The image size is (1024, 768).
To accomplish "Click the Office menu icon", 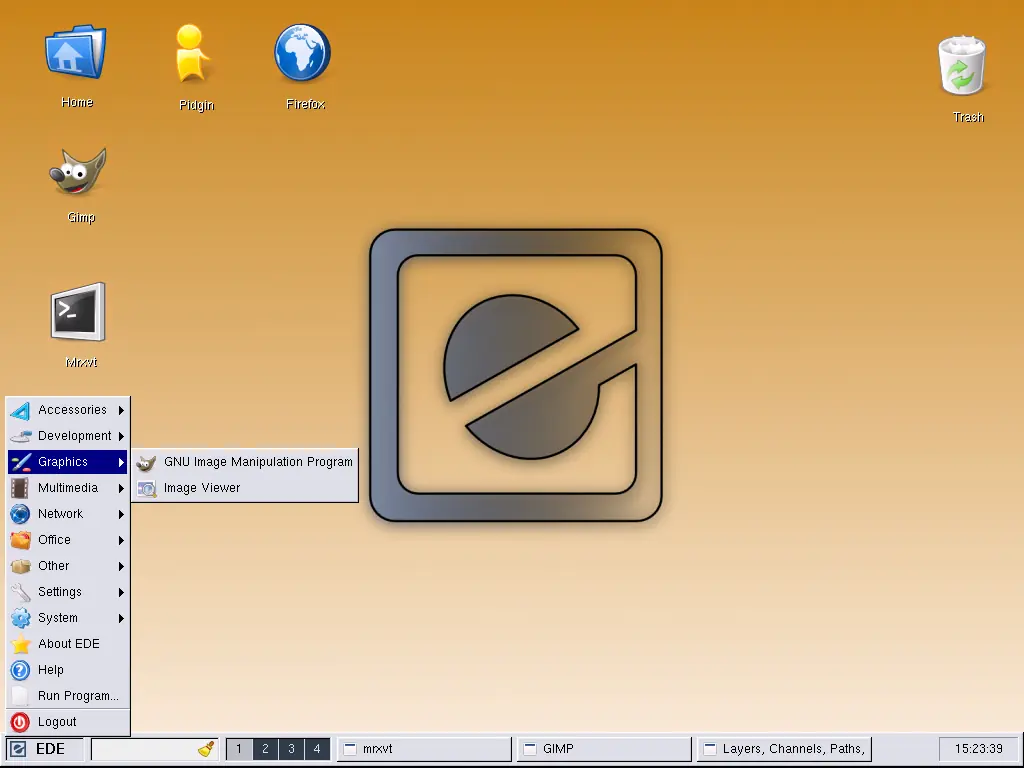I will pyautogui.click(x=20, y=540).
